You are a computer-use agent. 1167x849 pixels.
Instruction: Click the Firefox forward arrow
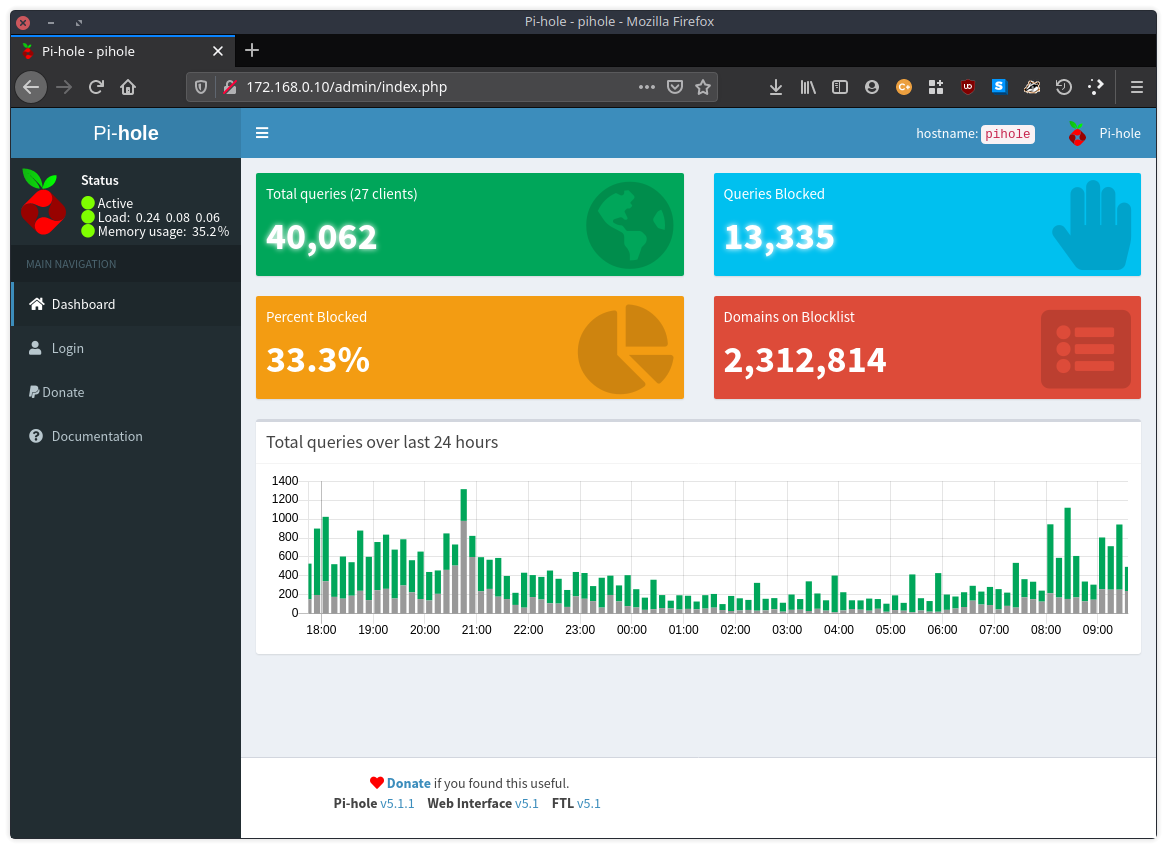tap(64, 87)
